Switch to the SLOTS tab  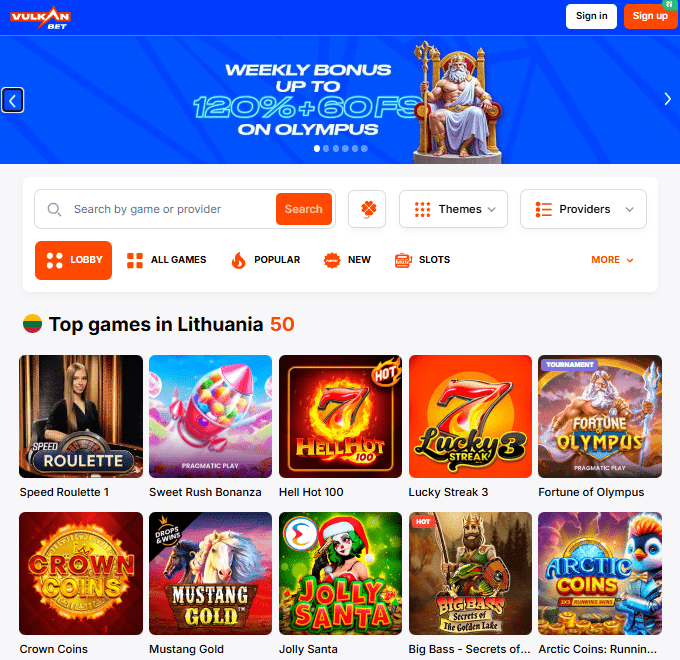[x=422, y=260]
